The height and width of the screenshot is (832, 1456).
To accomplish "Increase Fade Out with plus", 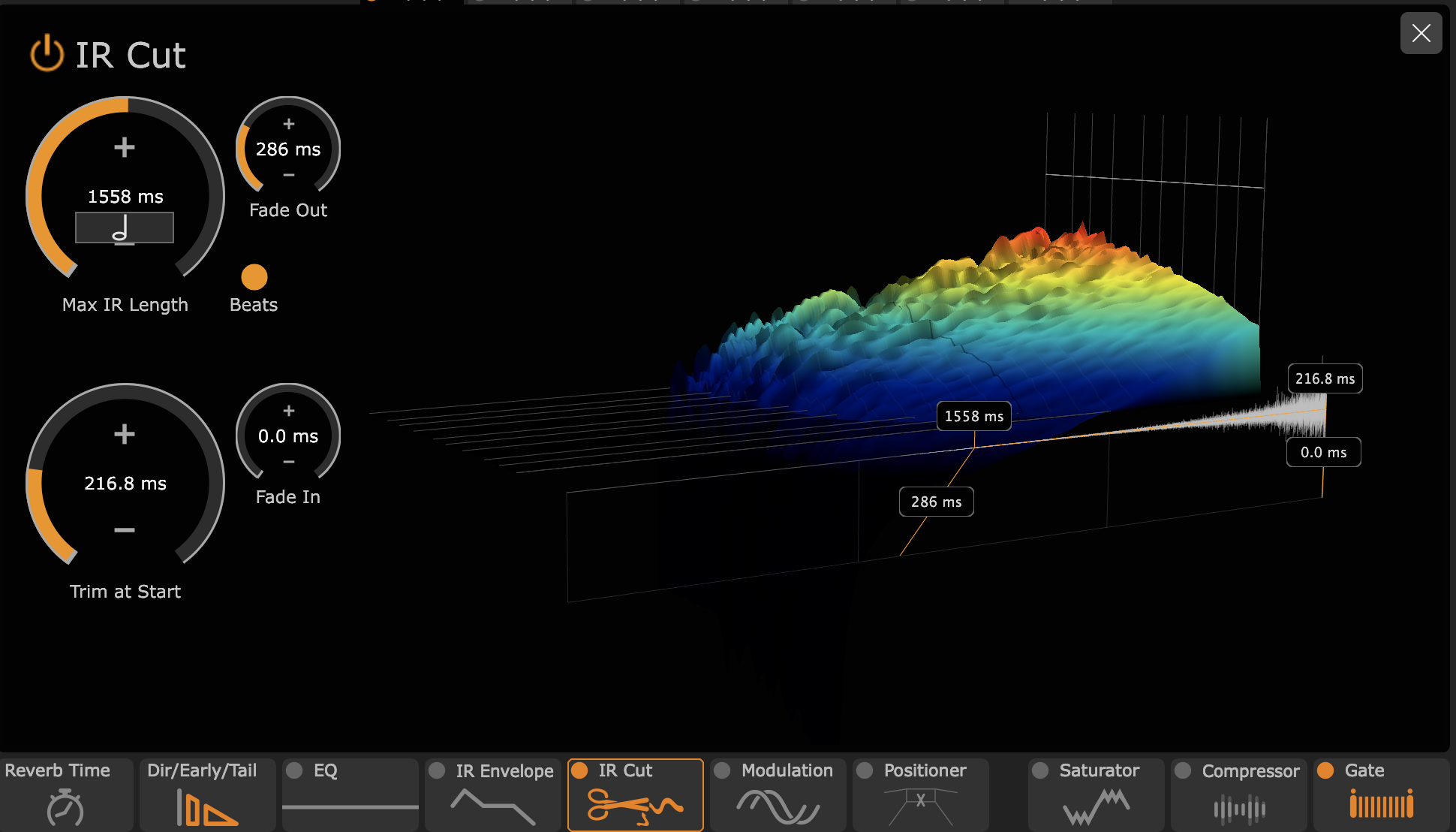I will click(289, 124).
